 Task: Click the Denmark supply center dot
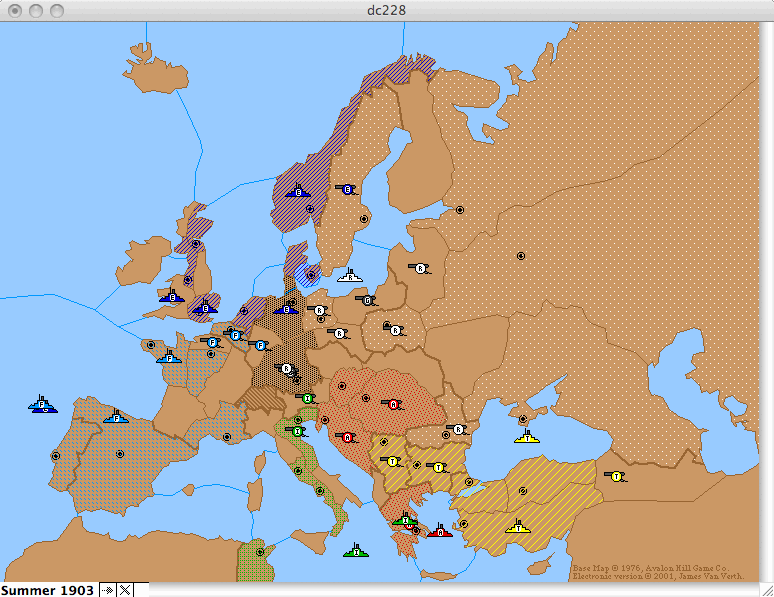coord(310,275)
